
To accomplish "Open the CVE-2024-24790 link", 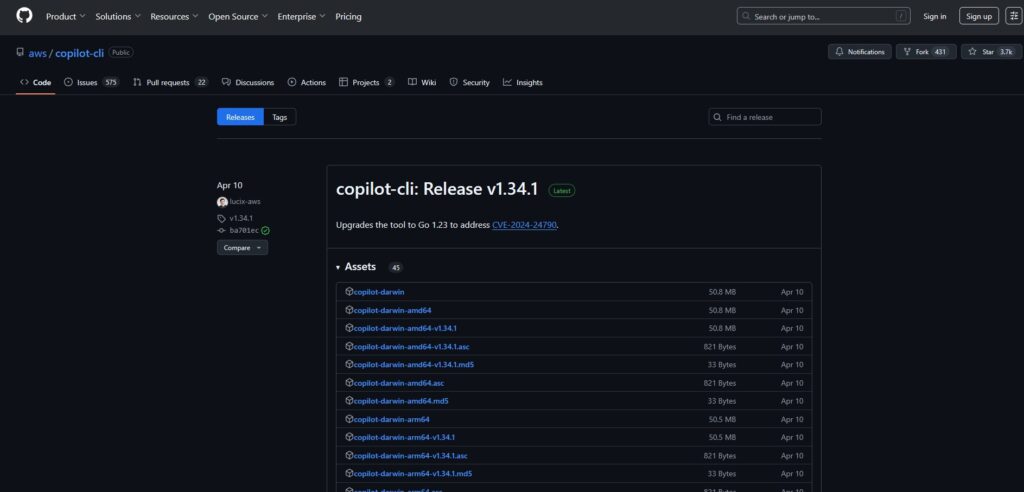I will point(524,225).
